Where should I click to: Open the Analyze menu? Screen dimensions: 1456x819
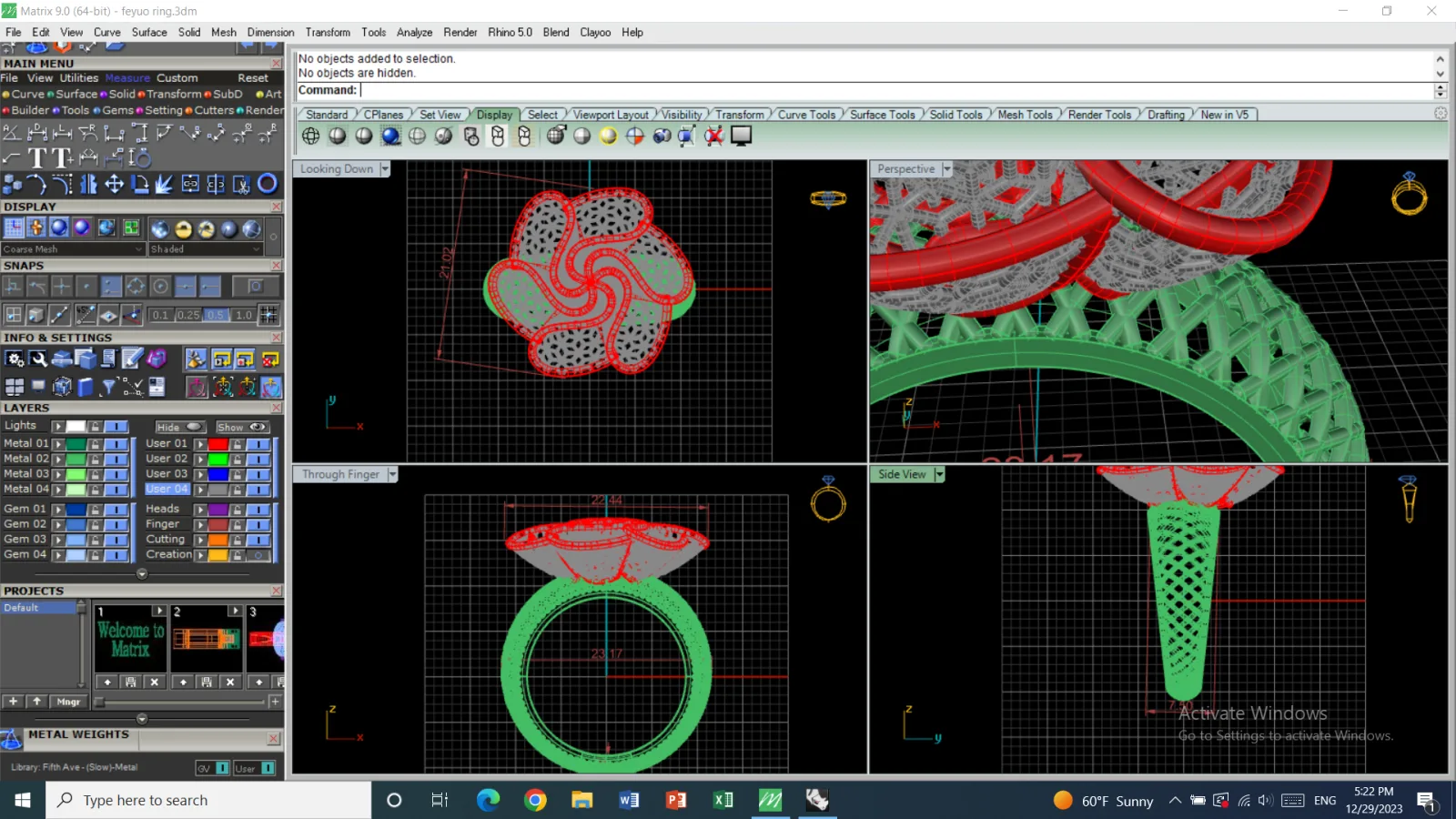point(414,32)
